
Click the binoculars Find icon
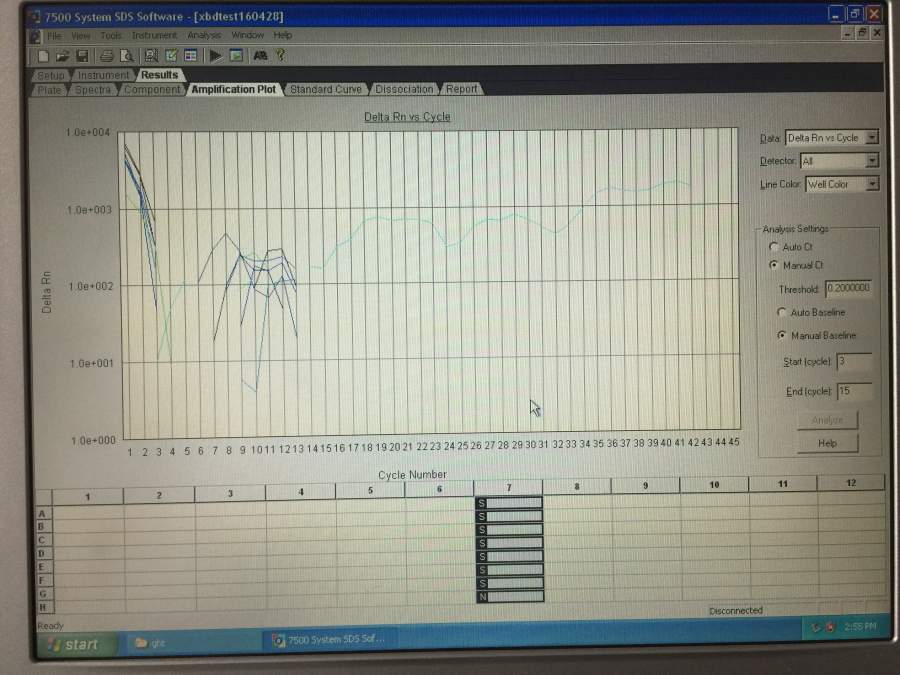[260, 56]
